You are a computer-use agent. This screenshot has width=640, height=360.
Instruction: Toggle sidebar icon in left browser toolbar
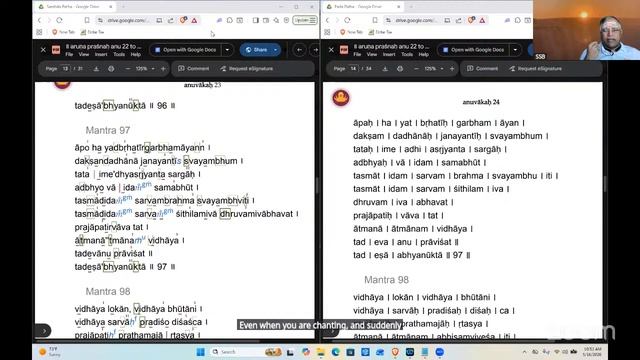256,20
